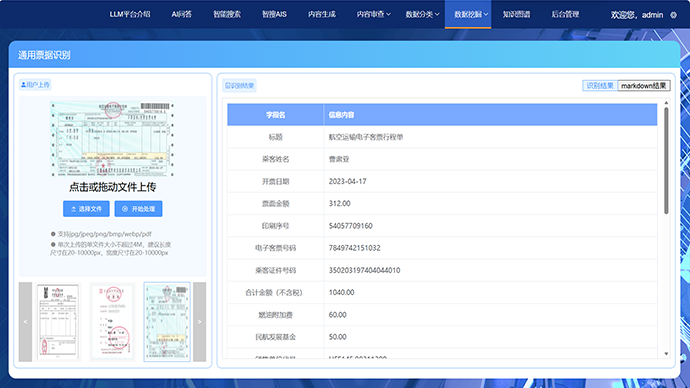Image resolution: width=690 pixels, height=388 pixels.
Task: Go to 智能搜索 in the top navigation
Action: 227,15
